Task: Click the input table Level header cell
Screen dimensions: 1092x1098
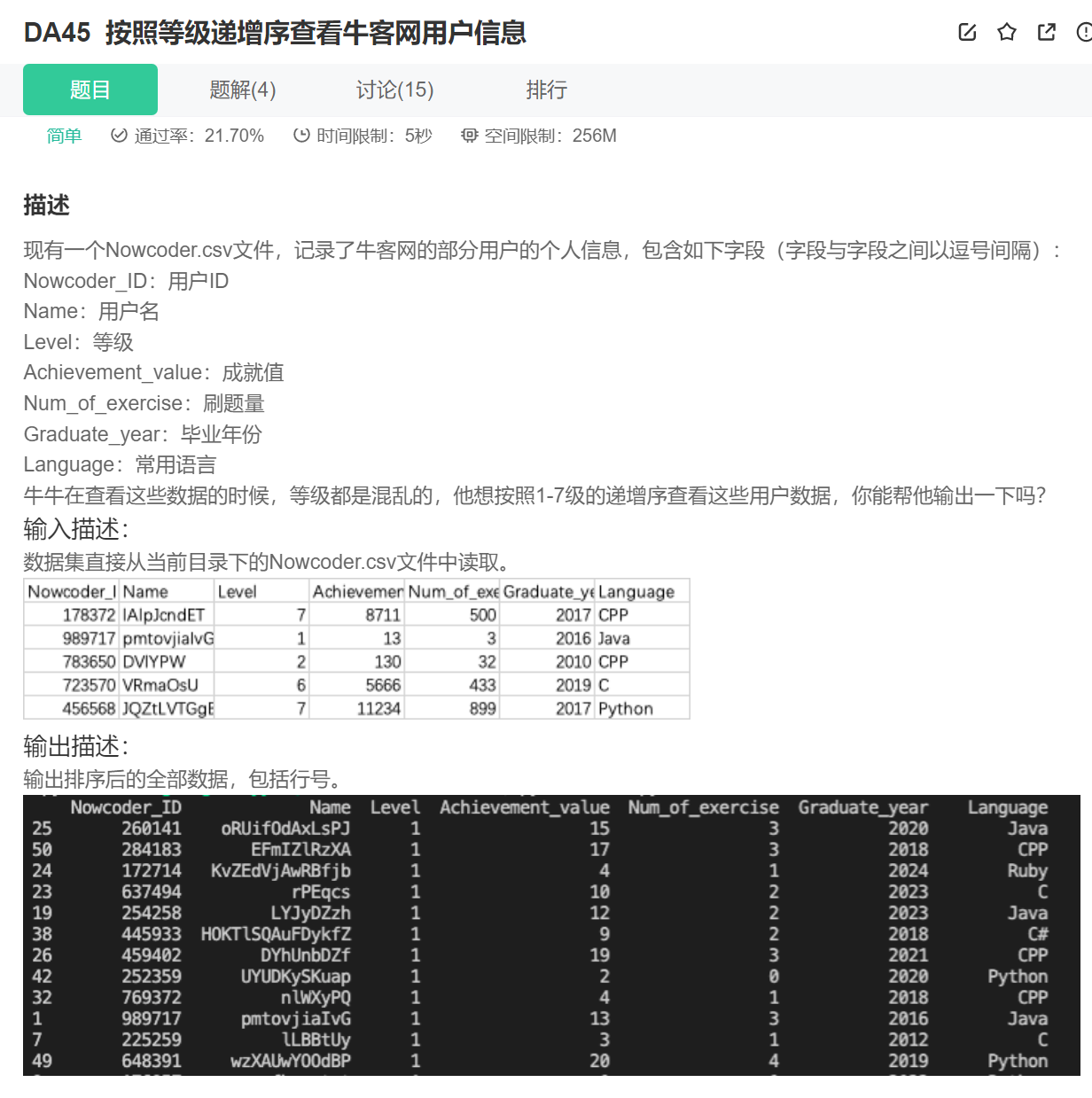Action: click(x=261, y=592)
